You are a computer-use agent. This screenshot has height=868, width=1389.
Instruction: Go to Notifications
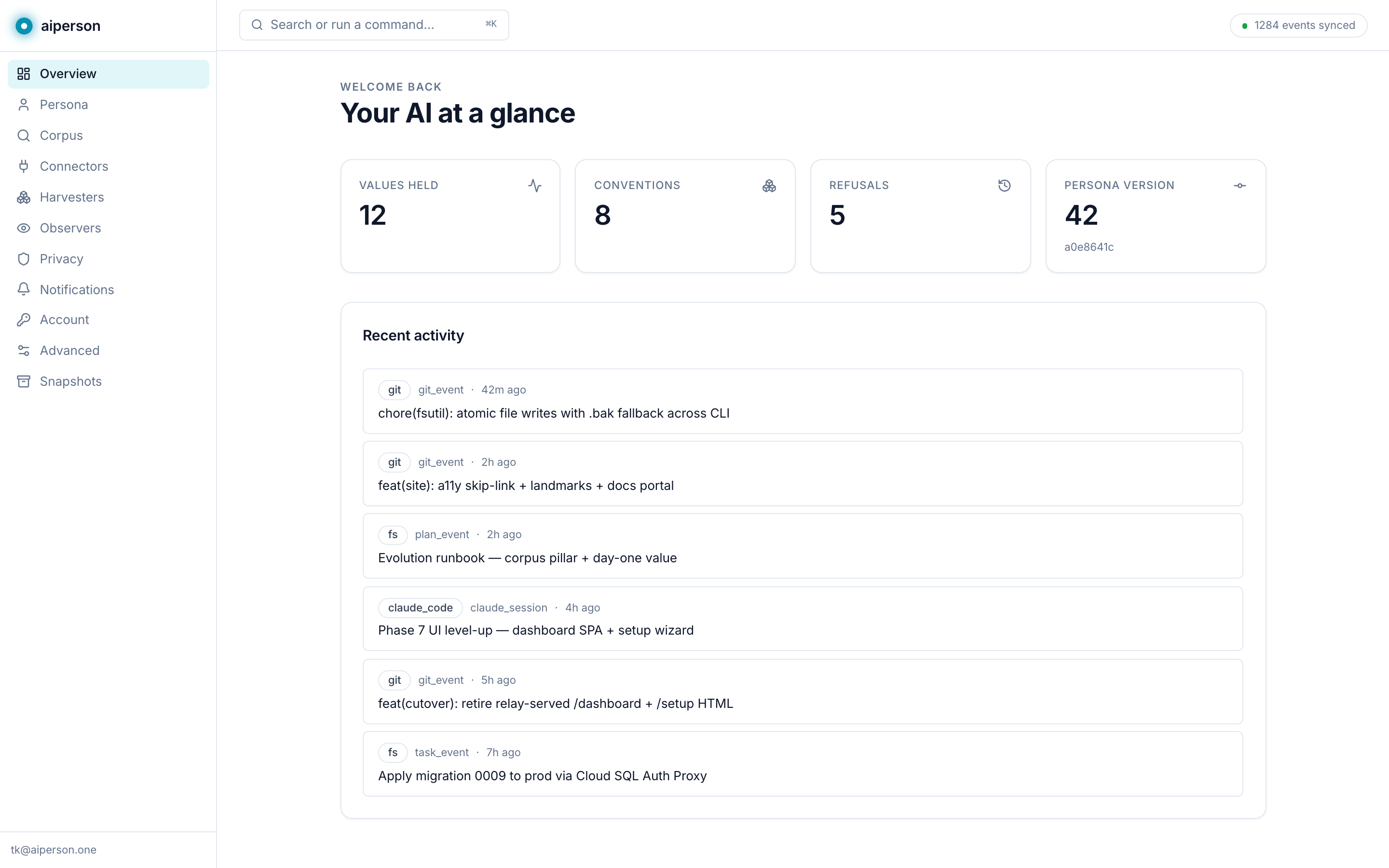109,289
